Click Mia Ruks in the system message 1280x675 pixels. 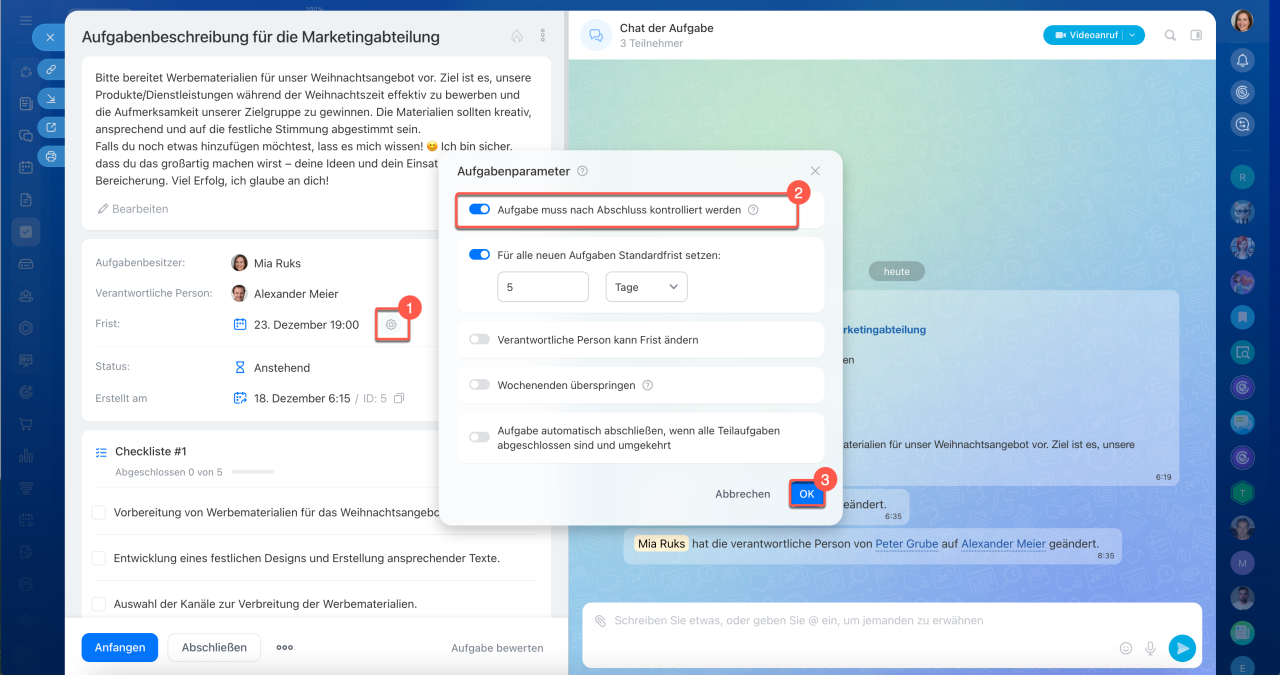(x=660, y=544)
